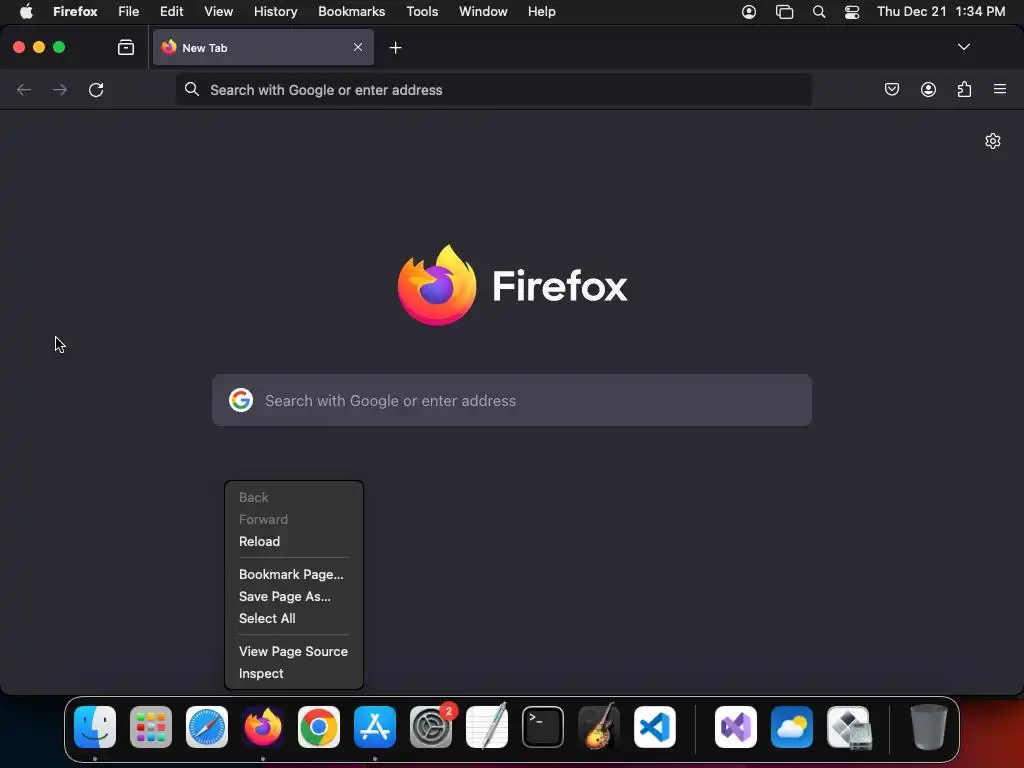
Task: Click greyed-out Back in context menu
Action: [x=253, y=498]
